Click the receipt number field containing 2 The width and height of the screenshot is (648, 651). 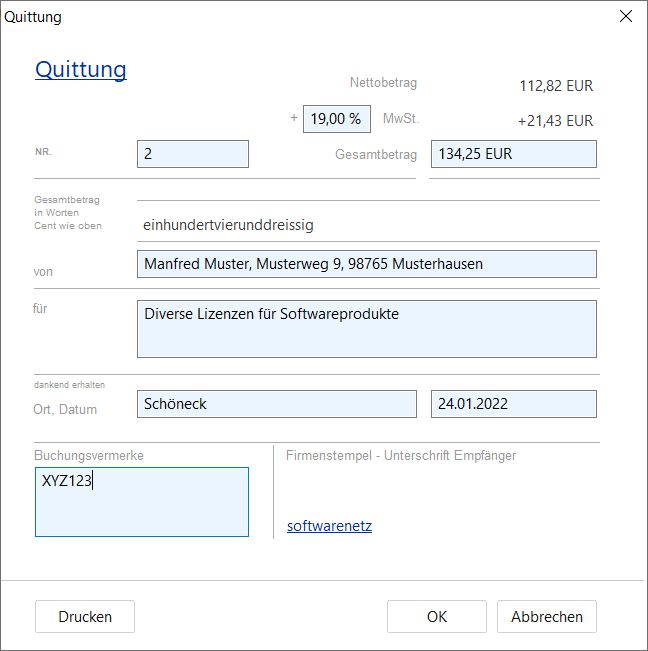[x=192, y=154]
